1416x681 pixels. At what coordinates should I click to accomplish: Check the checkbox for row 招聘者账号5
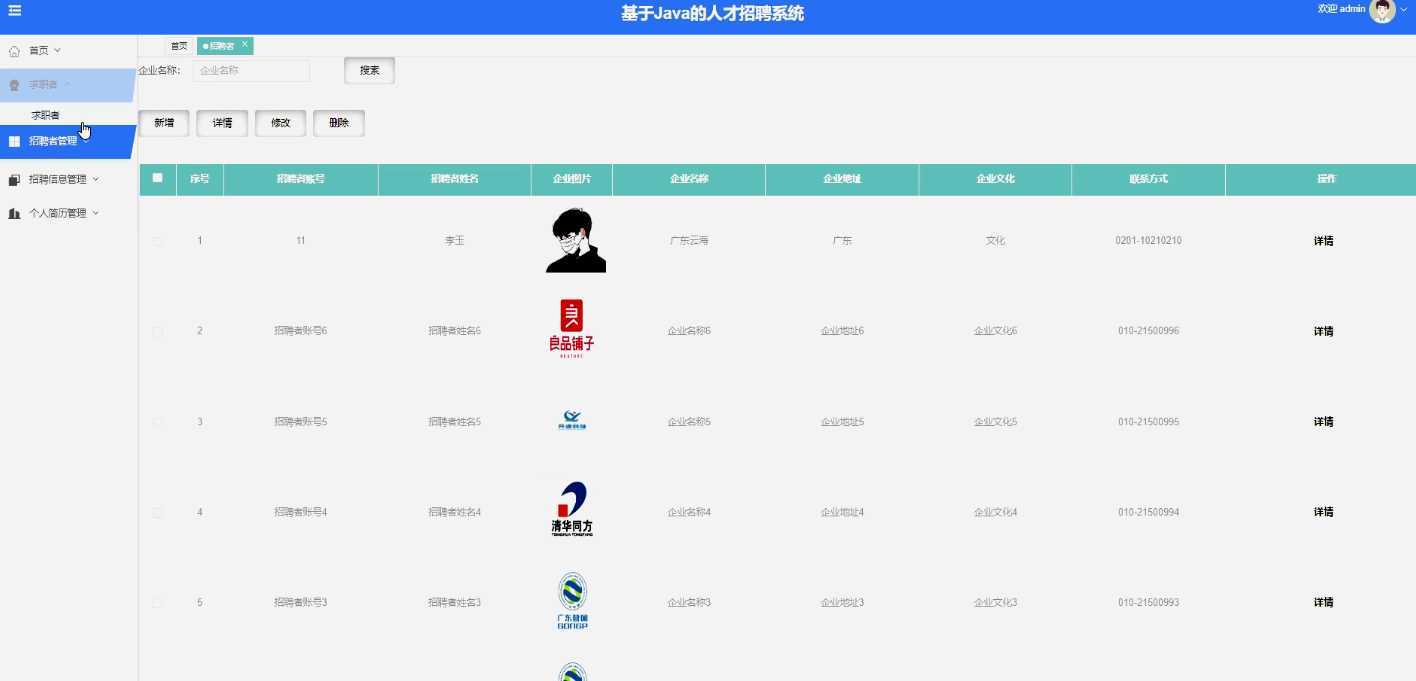[158, 422]
